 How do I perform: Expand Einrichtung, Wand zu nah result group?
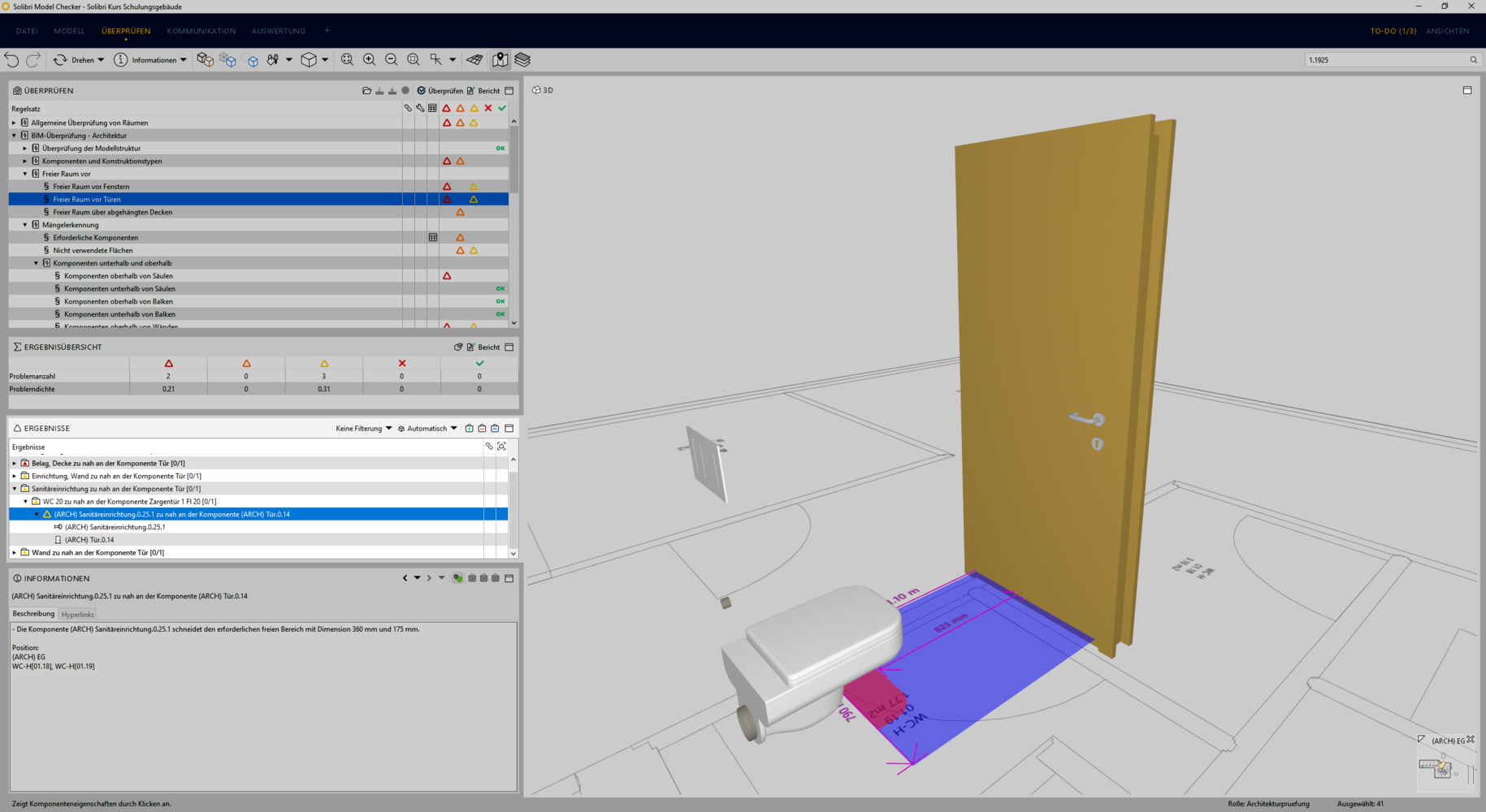tap(14, 476)
